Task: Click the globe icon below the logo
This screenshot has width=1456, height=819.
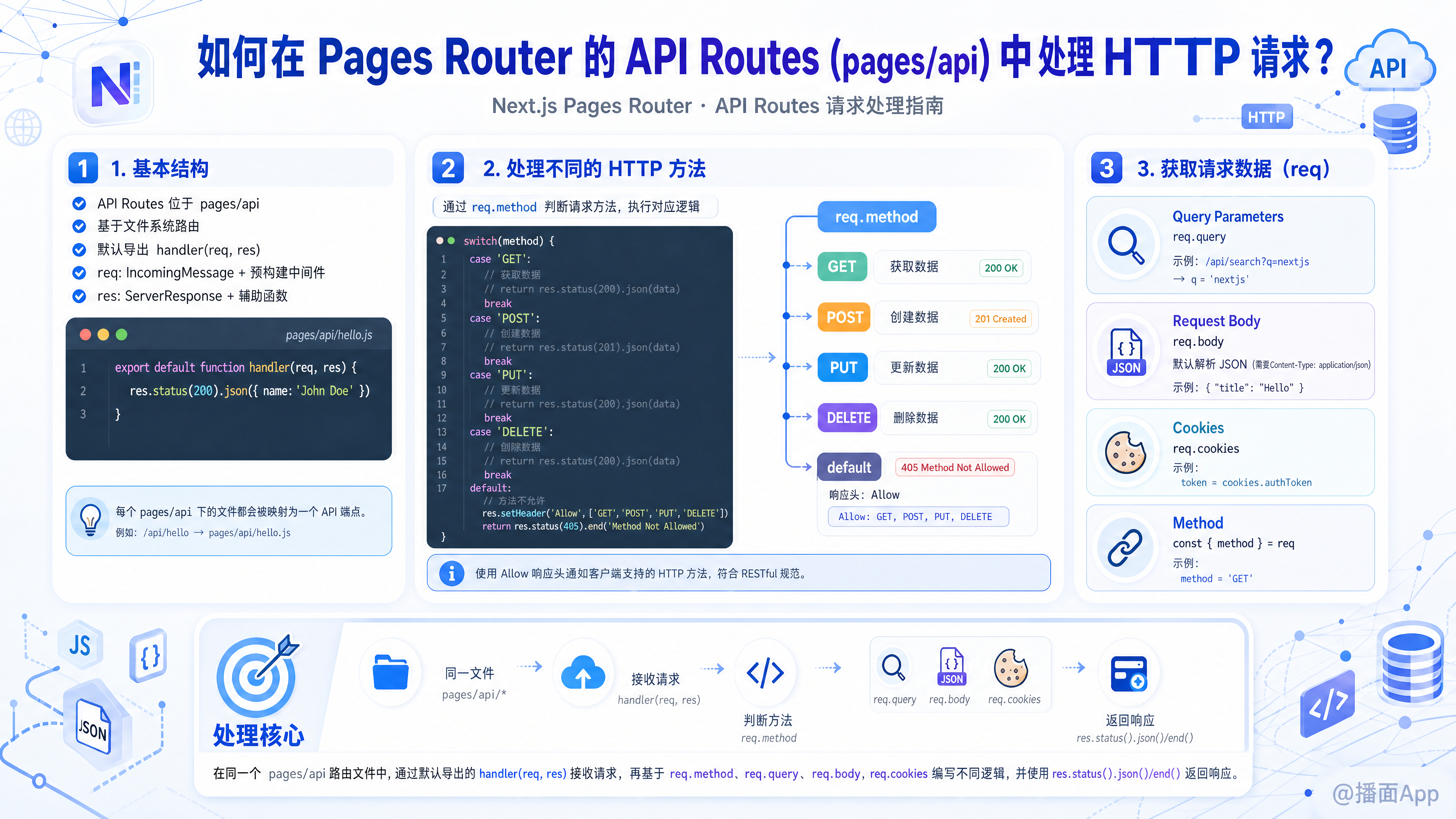Action: click(x=23, y=127)
